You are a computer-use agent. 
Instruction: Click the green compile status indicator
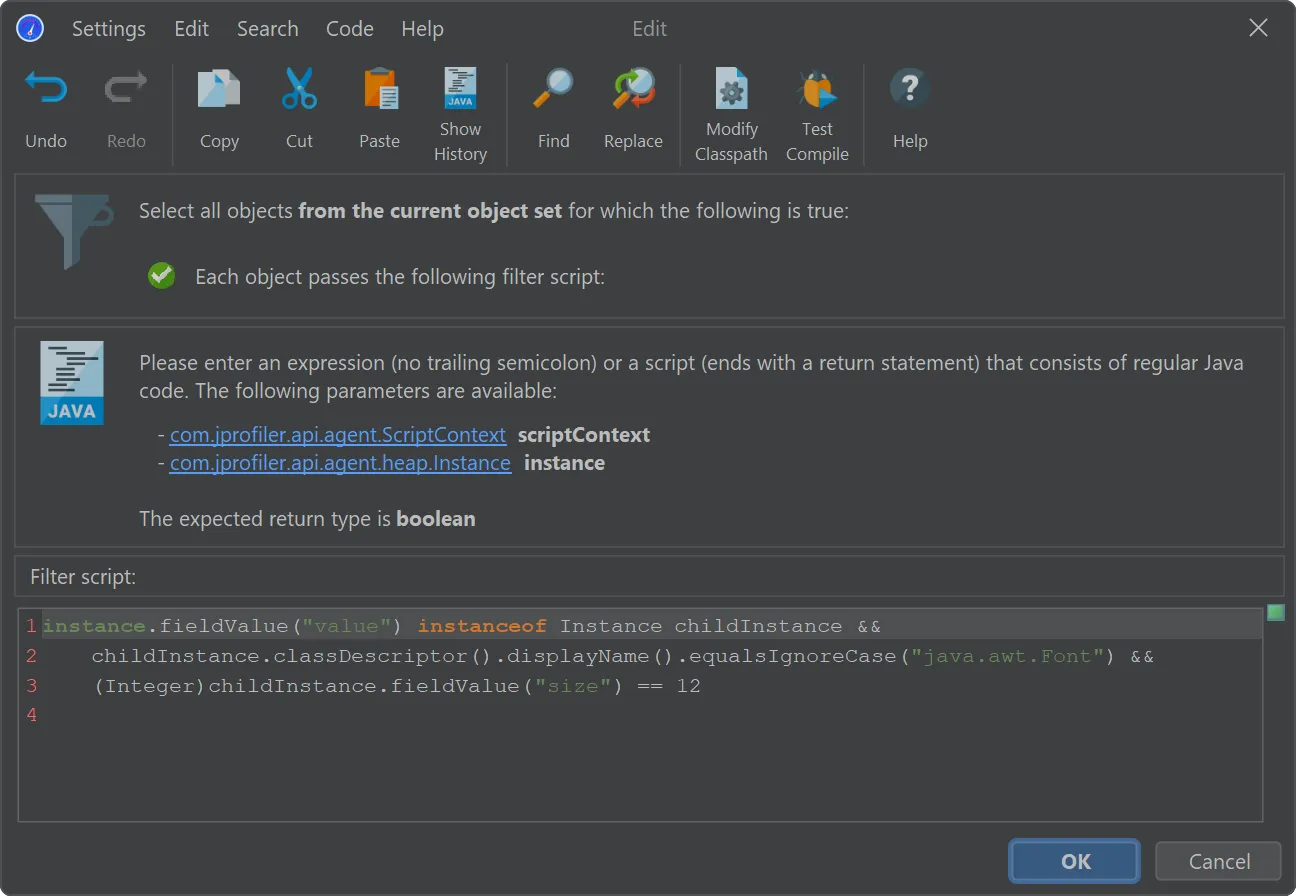click(1275, 612)
